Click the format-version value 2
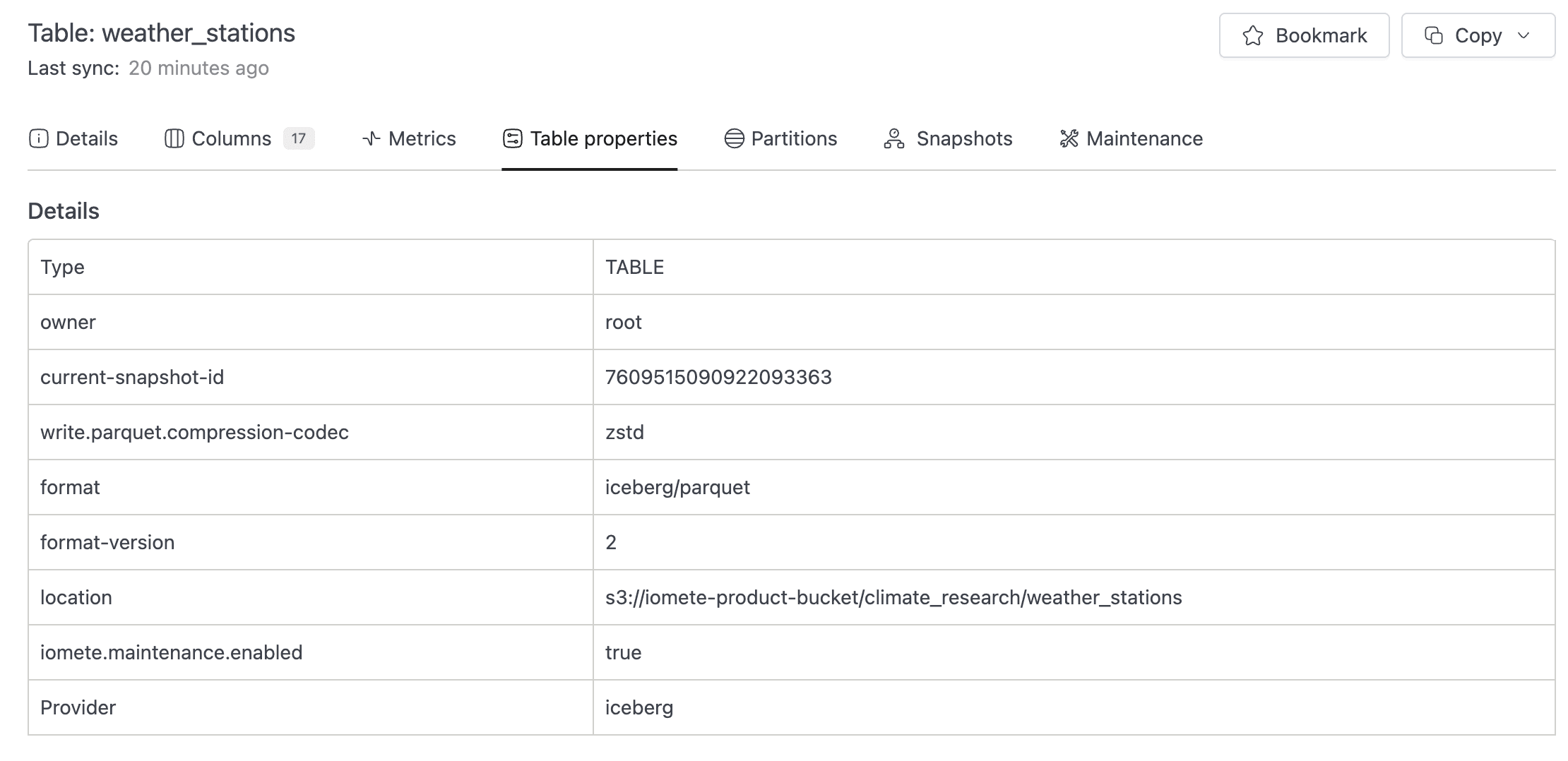Screen dimensions: 1568x761 tap(611, 542)
